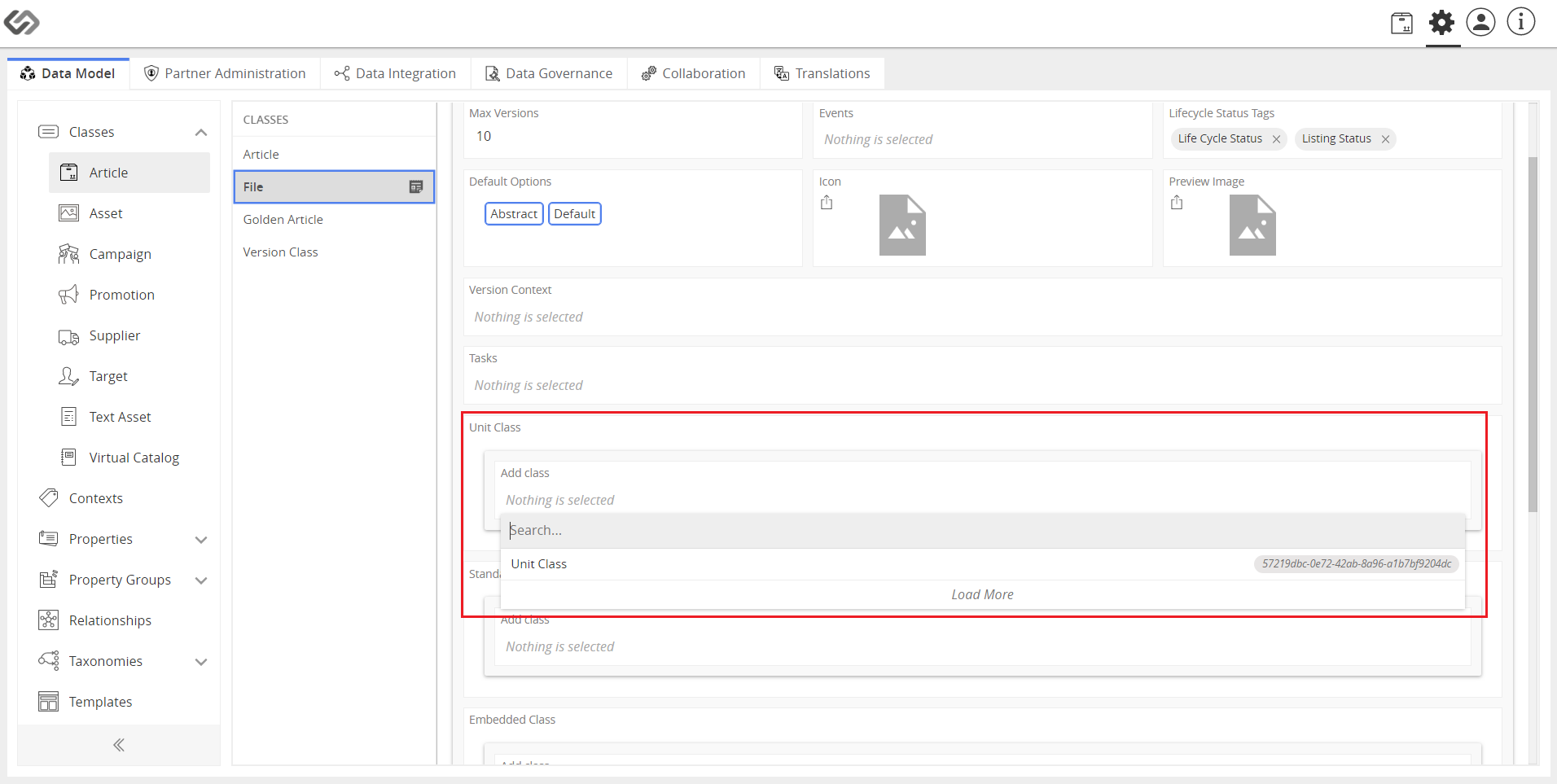The width and height of the screenshot is (1557, 784).
Task: Select Article in the Classes list
Action: (x=334, y=155)
